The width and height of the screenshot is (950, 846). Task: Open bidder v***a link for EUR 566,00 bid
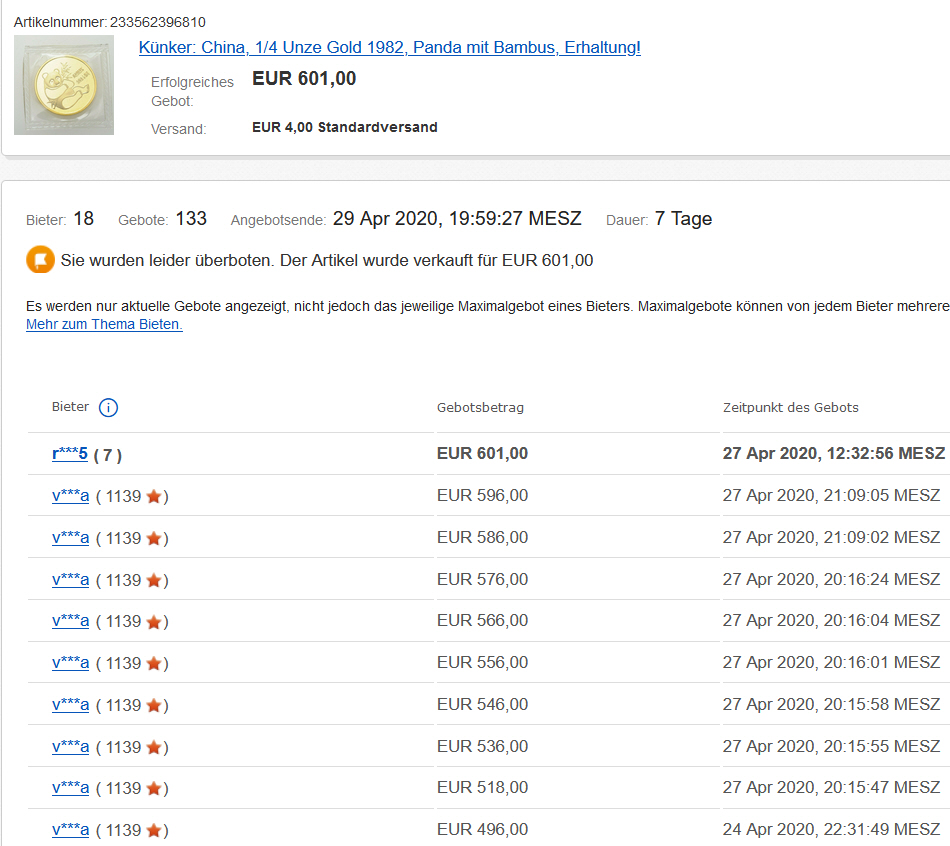(x=70, y=621)
